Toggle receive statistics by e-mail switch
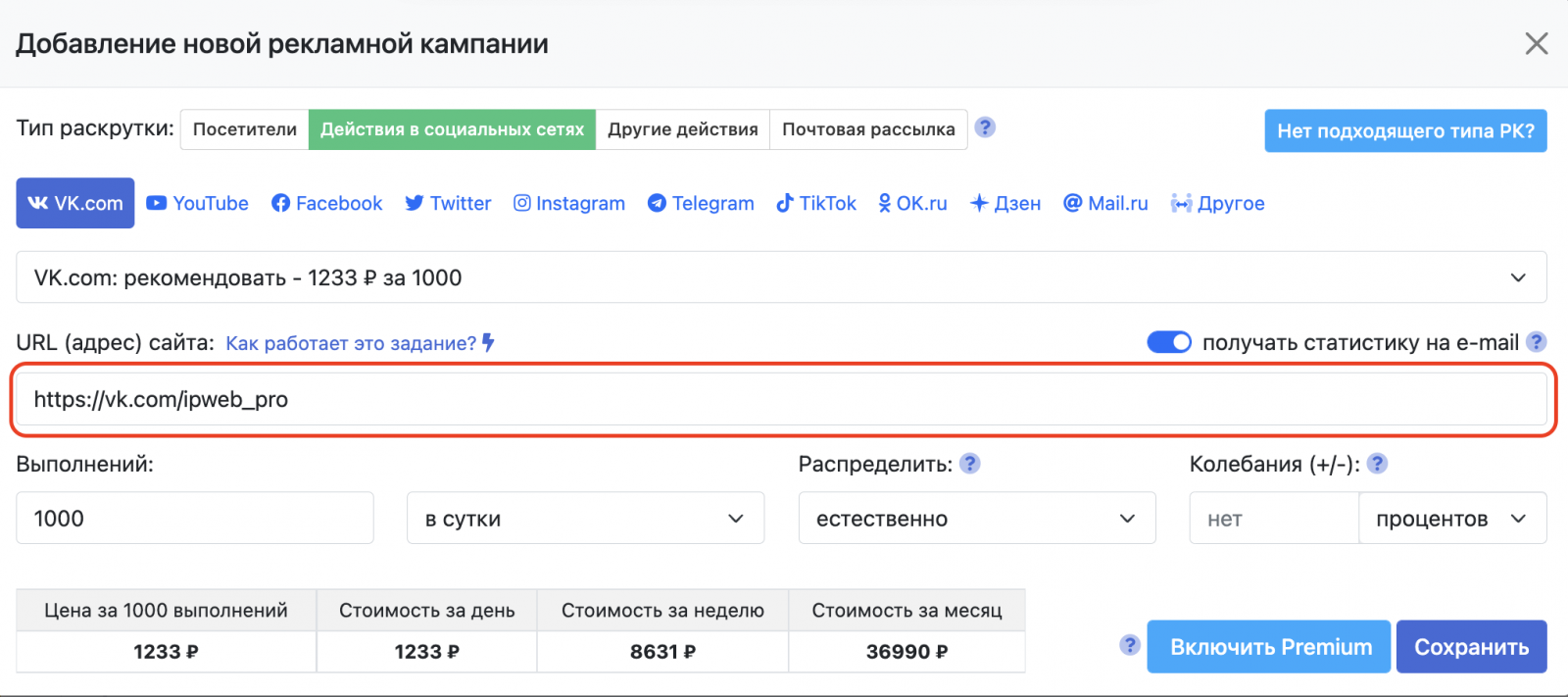Viewport: 1568px width, 697px height. pyautogui.click(x=1168, y=342)
